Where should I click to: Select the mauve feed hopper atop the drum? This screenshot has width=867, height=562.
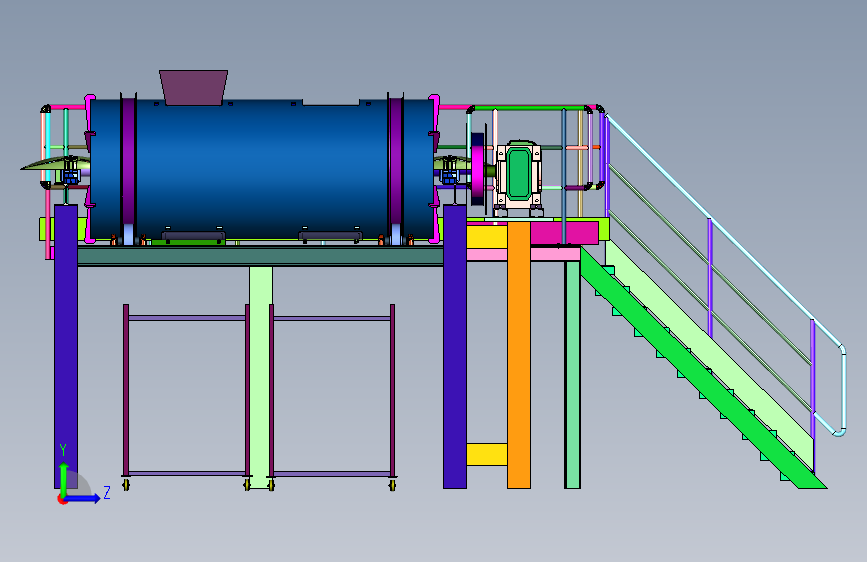[x=194, y=87]
